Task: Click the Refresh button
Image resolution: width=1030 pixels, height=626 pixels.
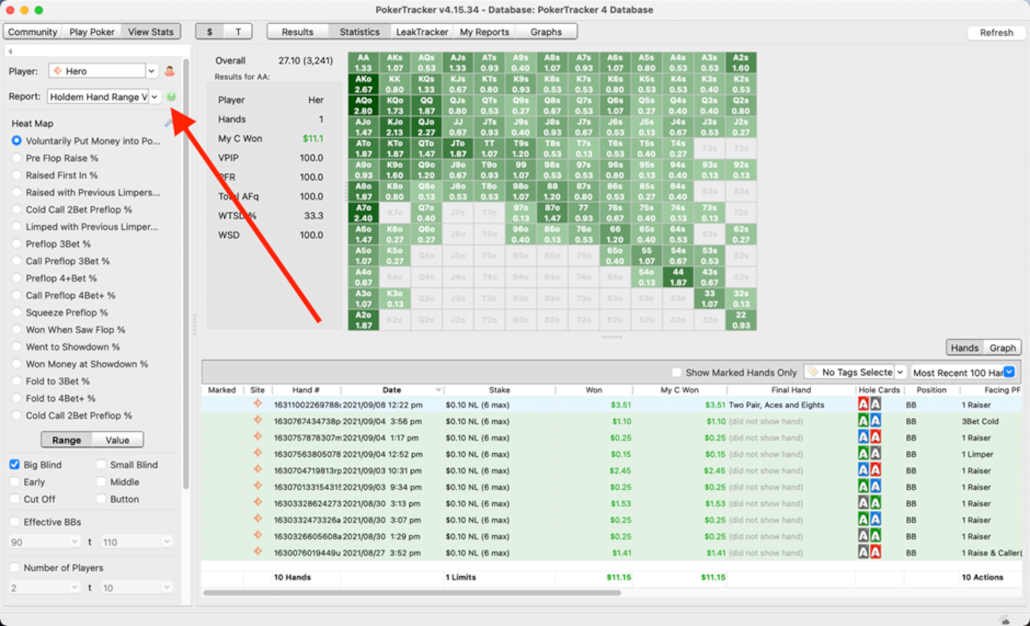Action: coord(996,32)
